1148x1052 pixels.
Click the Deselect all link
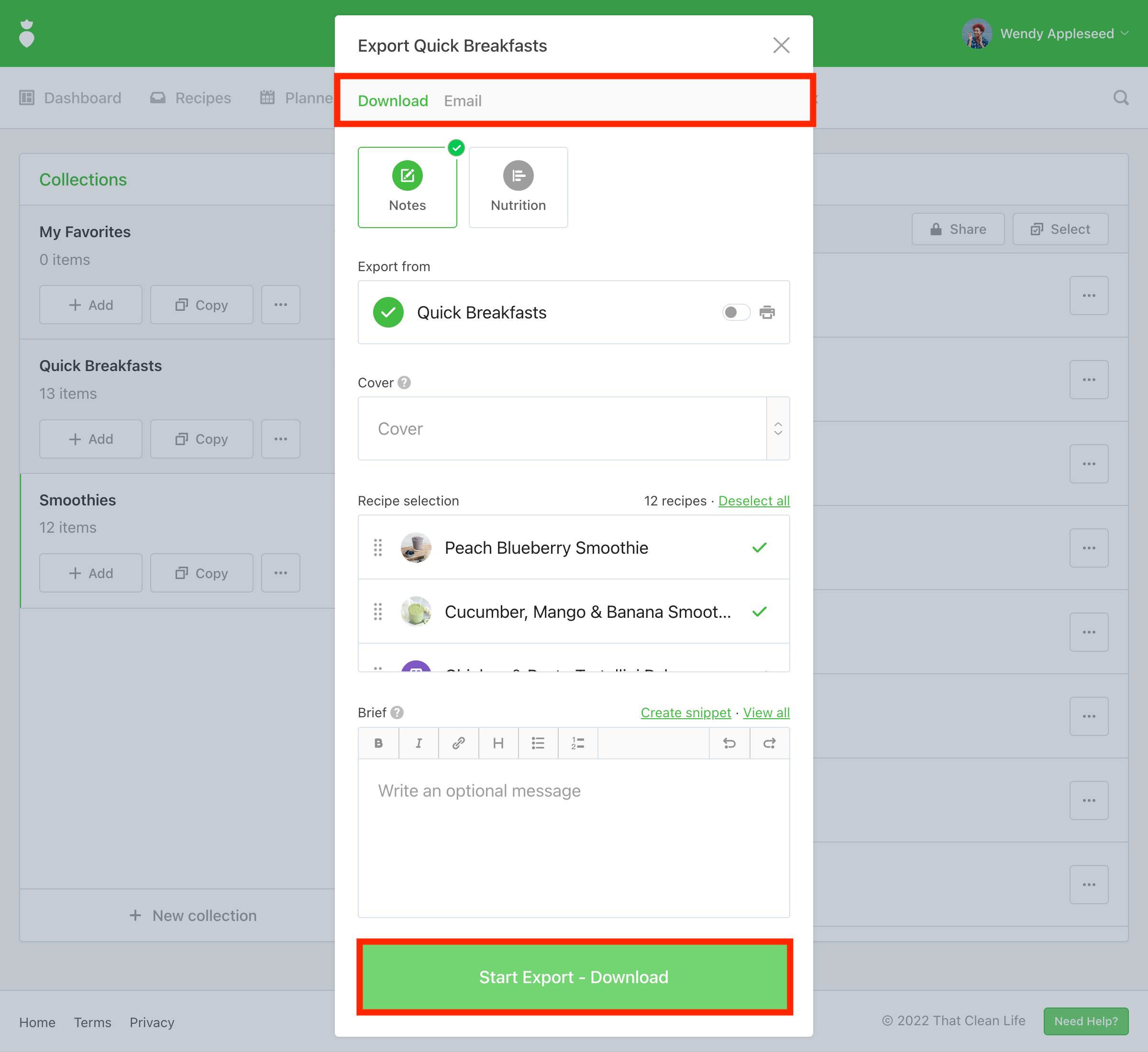[753, 501]
